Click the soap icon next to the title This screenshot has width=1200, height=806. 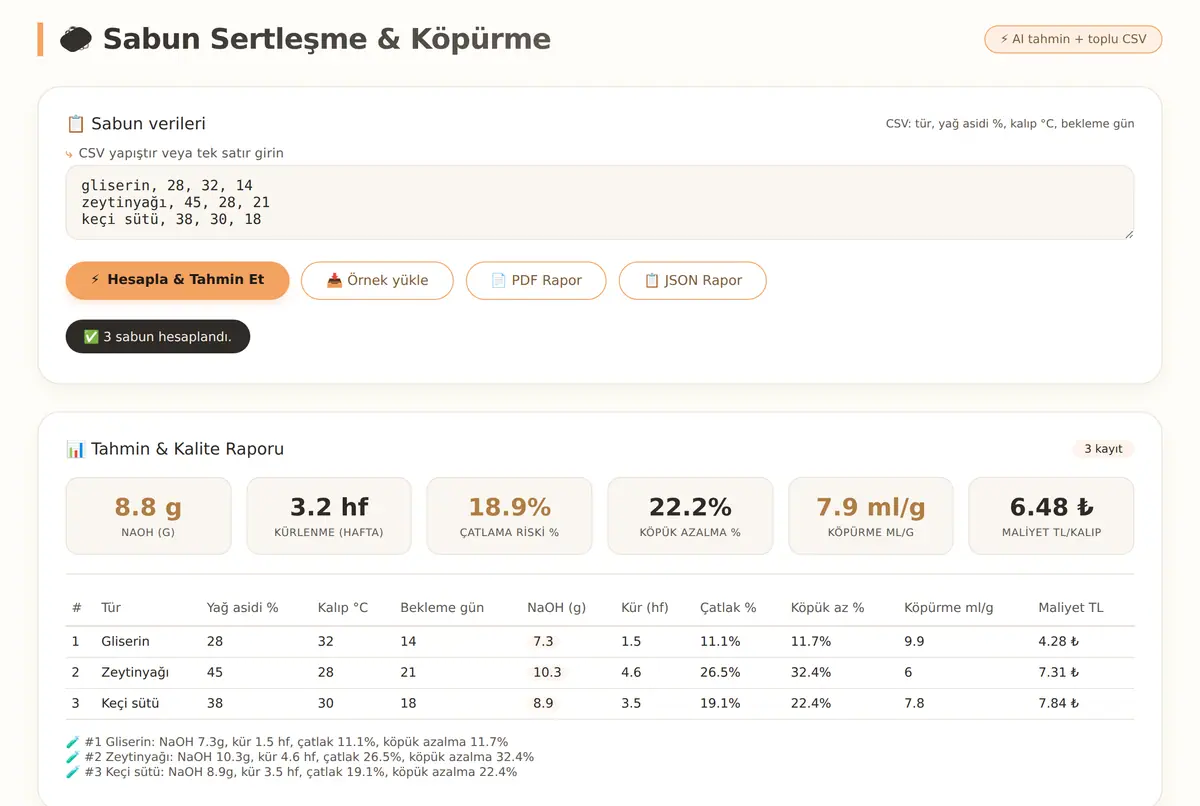77,40
